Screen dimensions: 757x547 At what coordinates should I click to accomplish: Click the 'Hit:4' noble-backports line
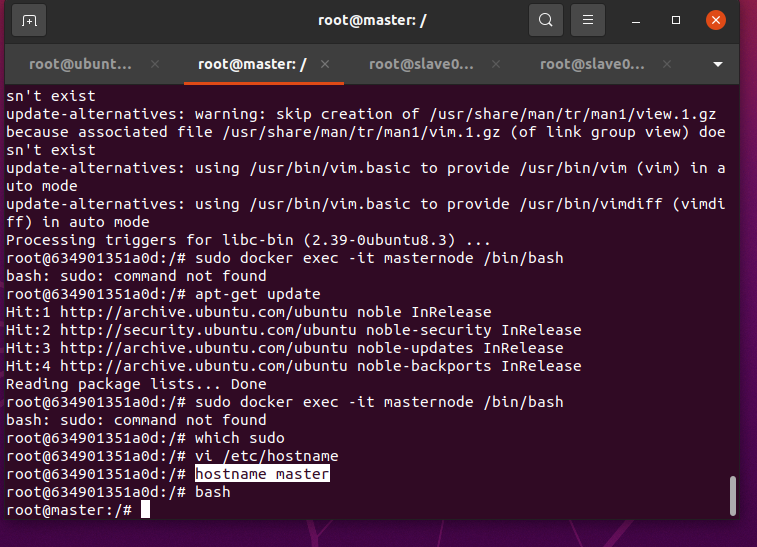(x=294, y=366)
